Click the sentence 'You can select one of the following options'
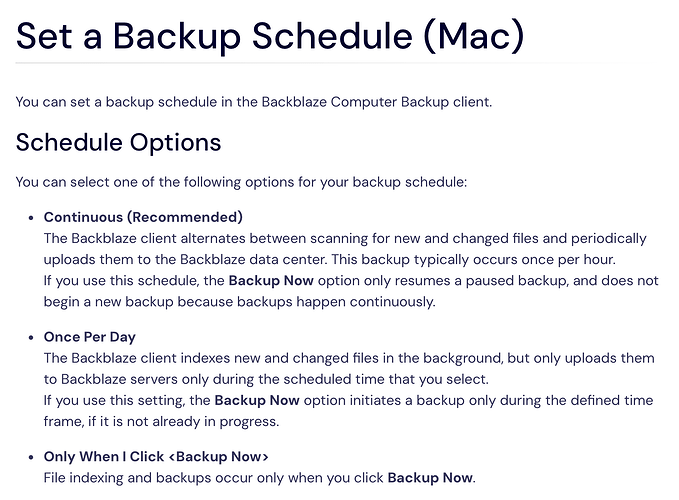This screenshot has width=679, height=500. (241, 182)
